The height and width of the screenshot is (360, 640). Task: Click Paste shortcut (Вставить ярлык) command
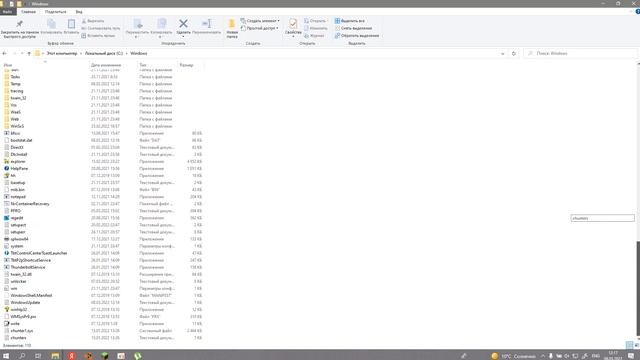click(x=98, y=36)
